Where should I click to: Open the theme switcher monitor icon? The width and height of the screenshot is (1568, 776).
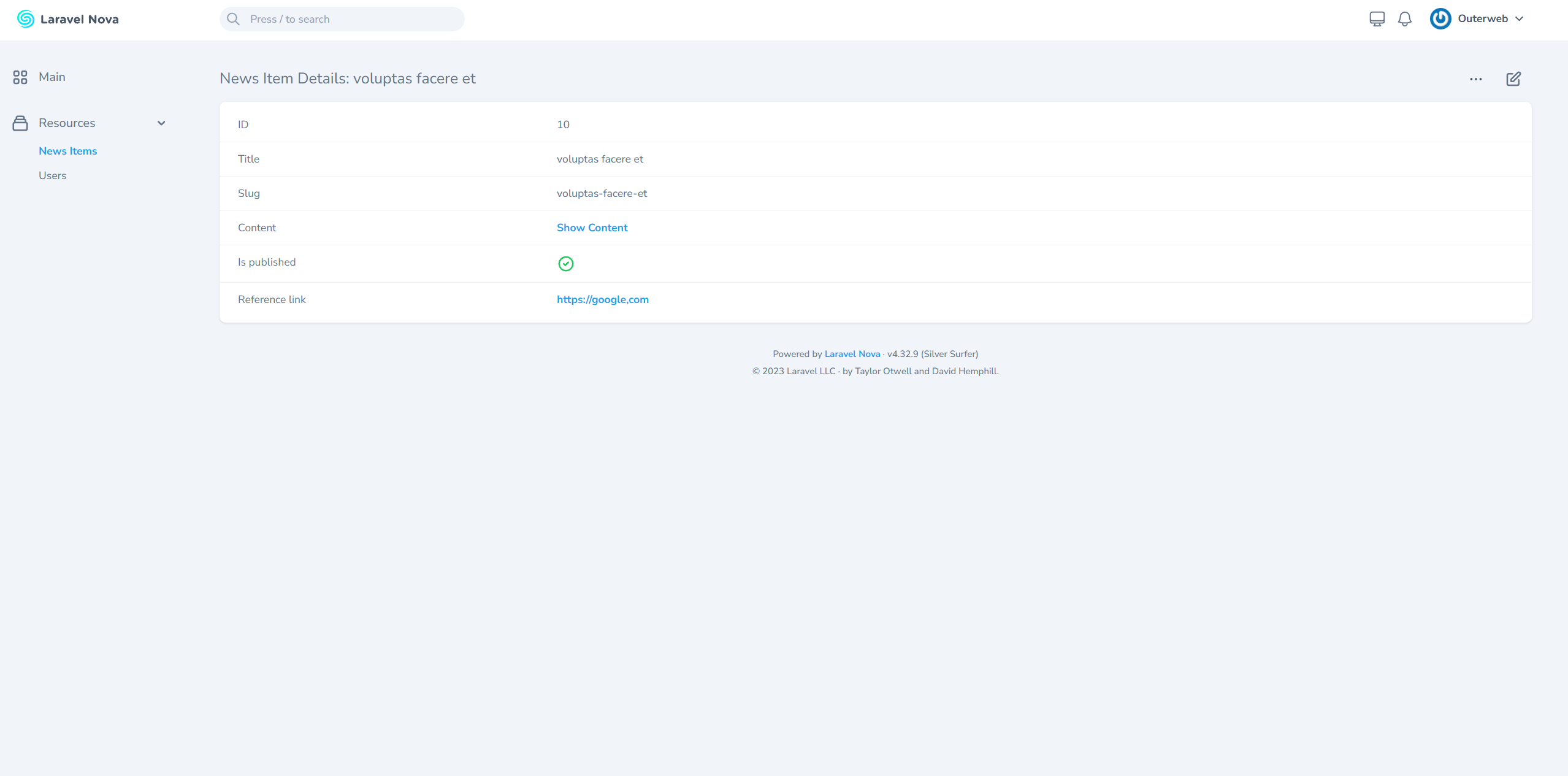pos(1376,18)
